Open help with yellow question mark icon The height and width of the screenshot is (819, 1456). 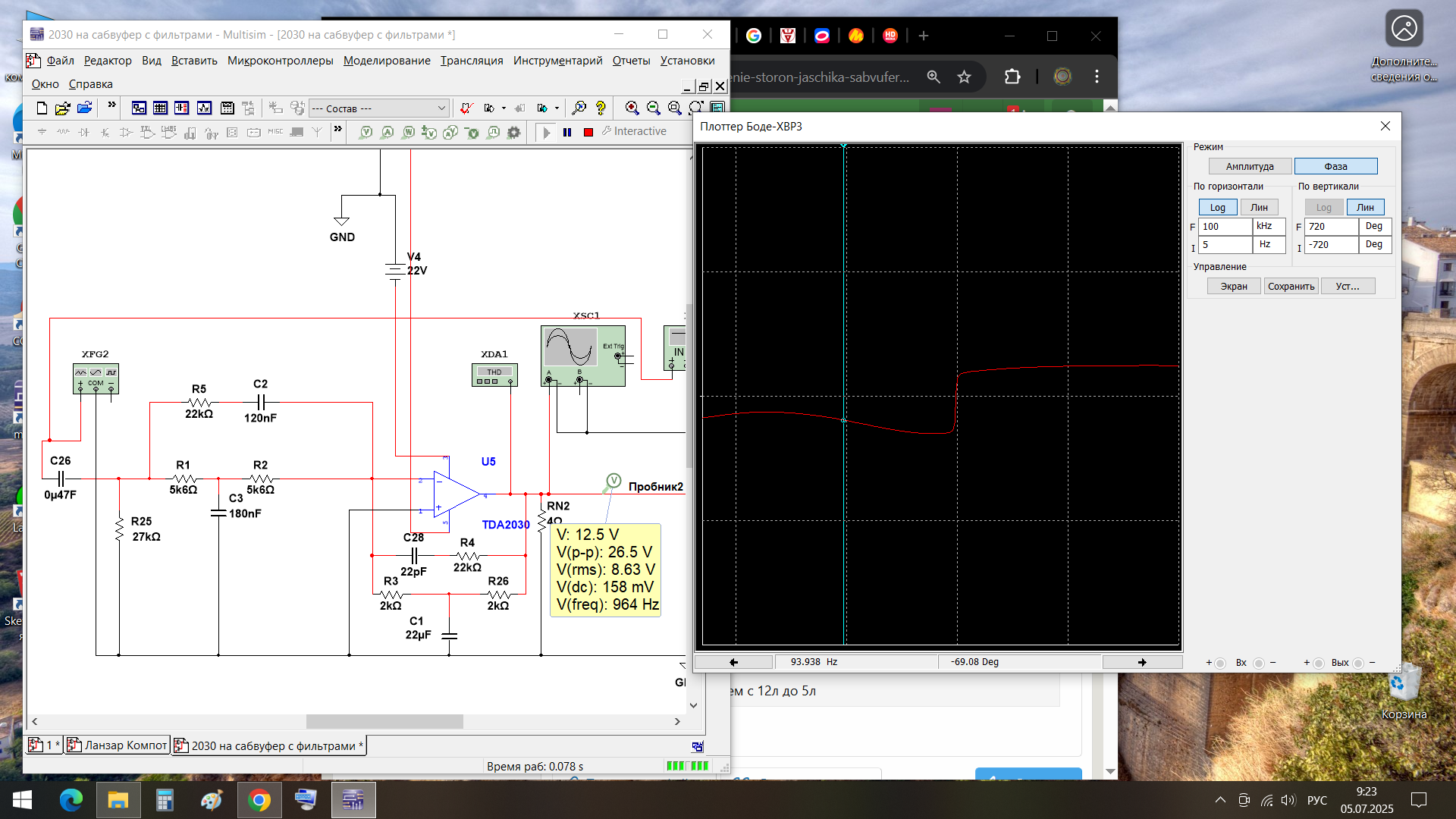[x=601, y=108]
